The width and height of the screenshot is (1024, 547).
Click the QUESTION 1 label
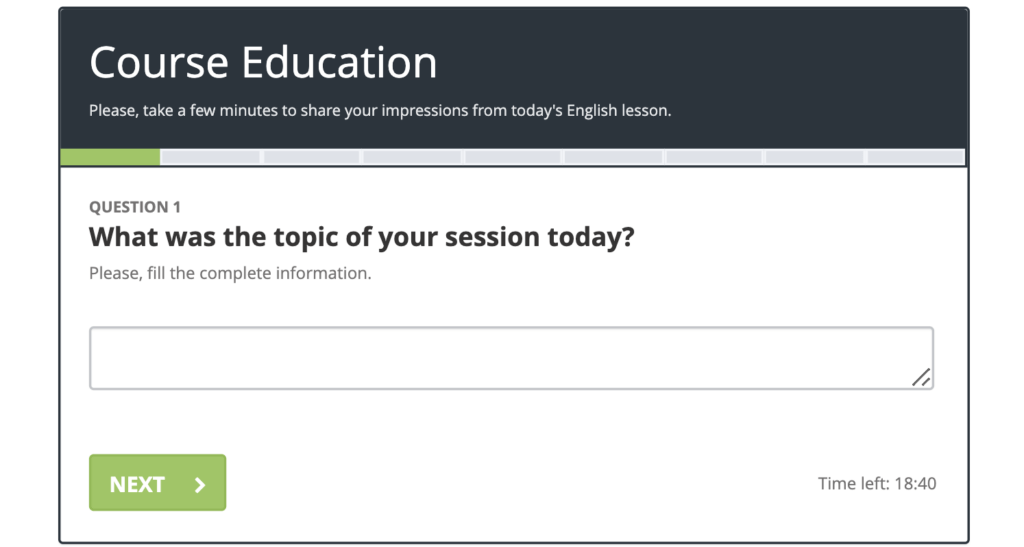135,207
